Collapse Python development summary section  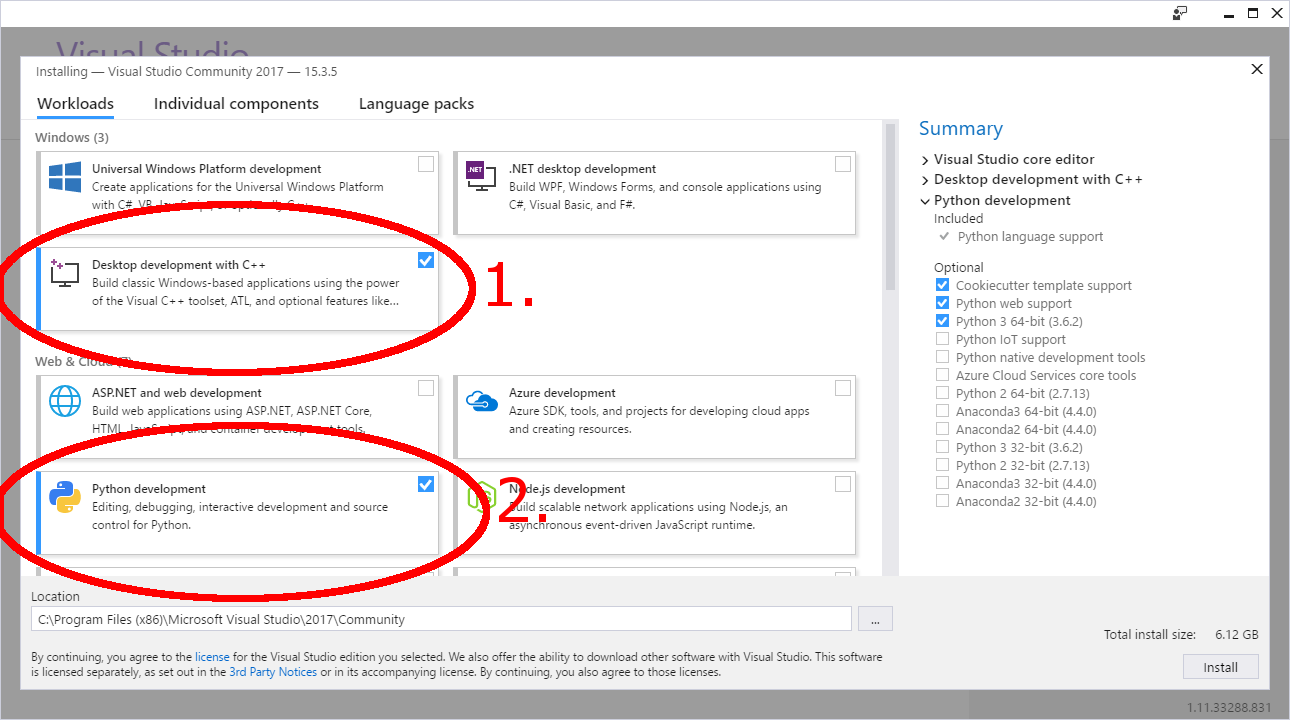[925, 201]
